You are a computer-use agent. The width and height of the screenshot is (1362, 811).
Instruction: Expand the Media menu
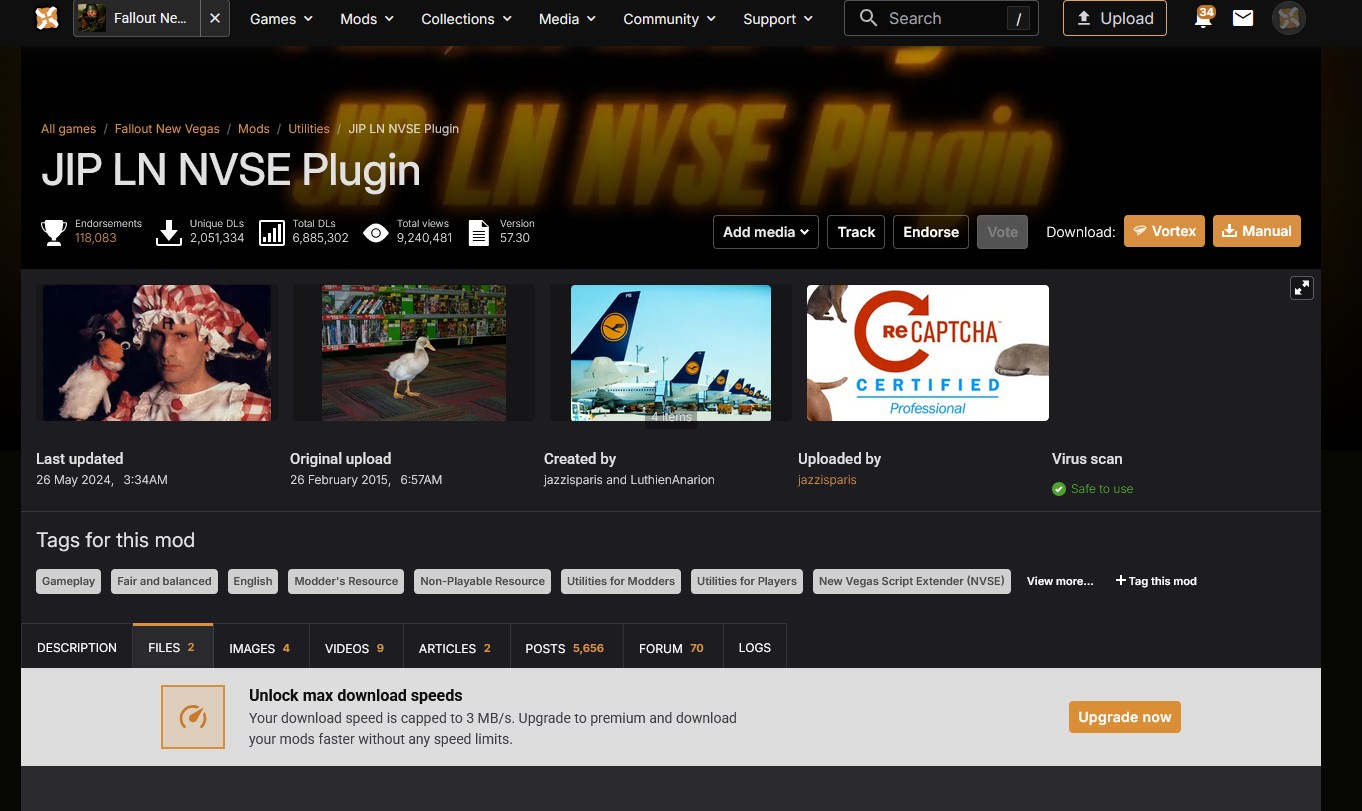click(567, 19)
